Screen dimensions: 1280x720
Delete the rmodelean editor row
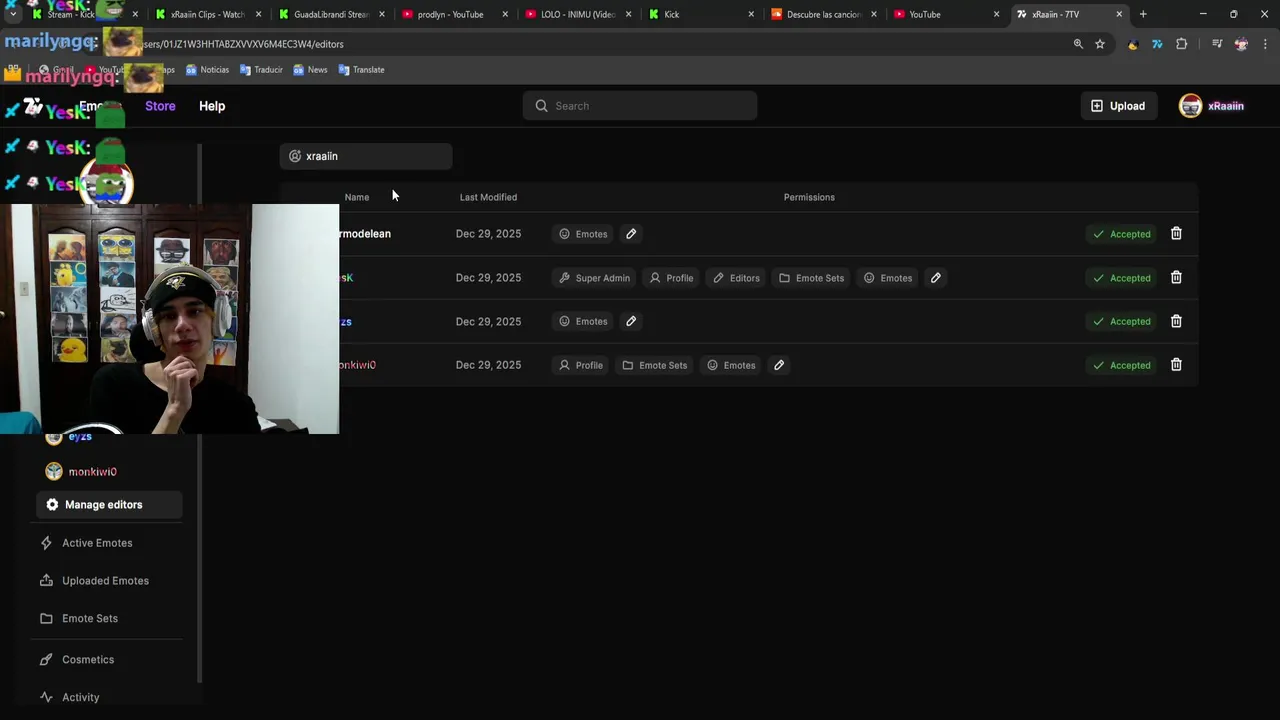(x=1176, y=234)
